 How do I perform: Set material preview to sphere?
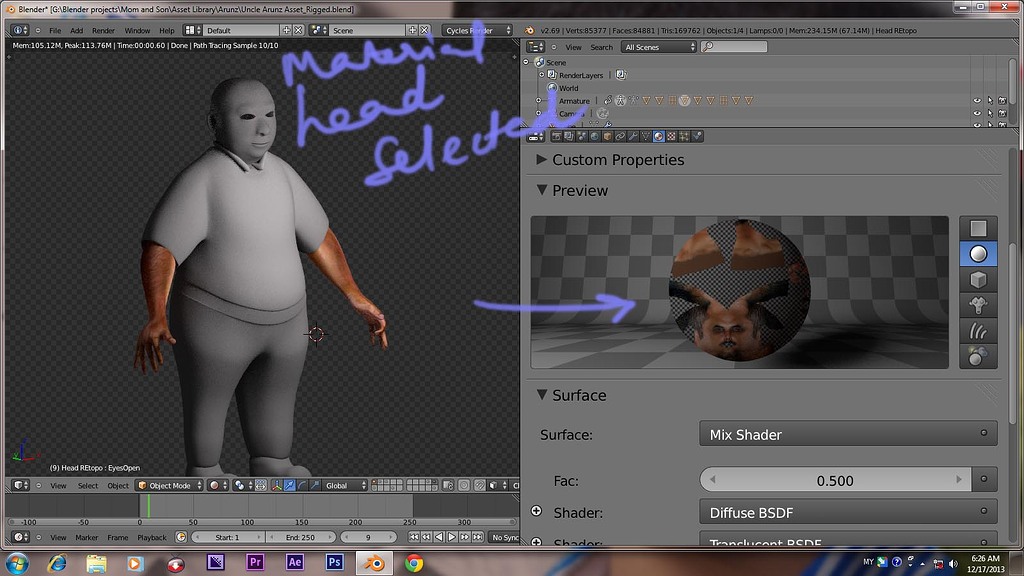[978, 253]
